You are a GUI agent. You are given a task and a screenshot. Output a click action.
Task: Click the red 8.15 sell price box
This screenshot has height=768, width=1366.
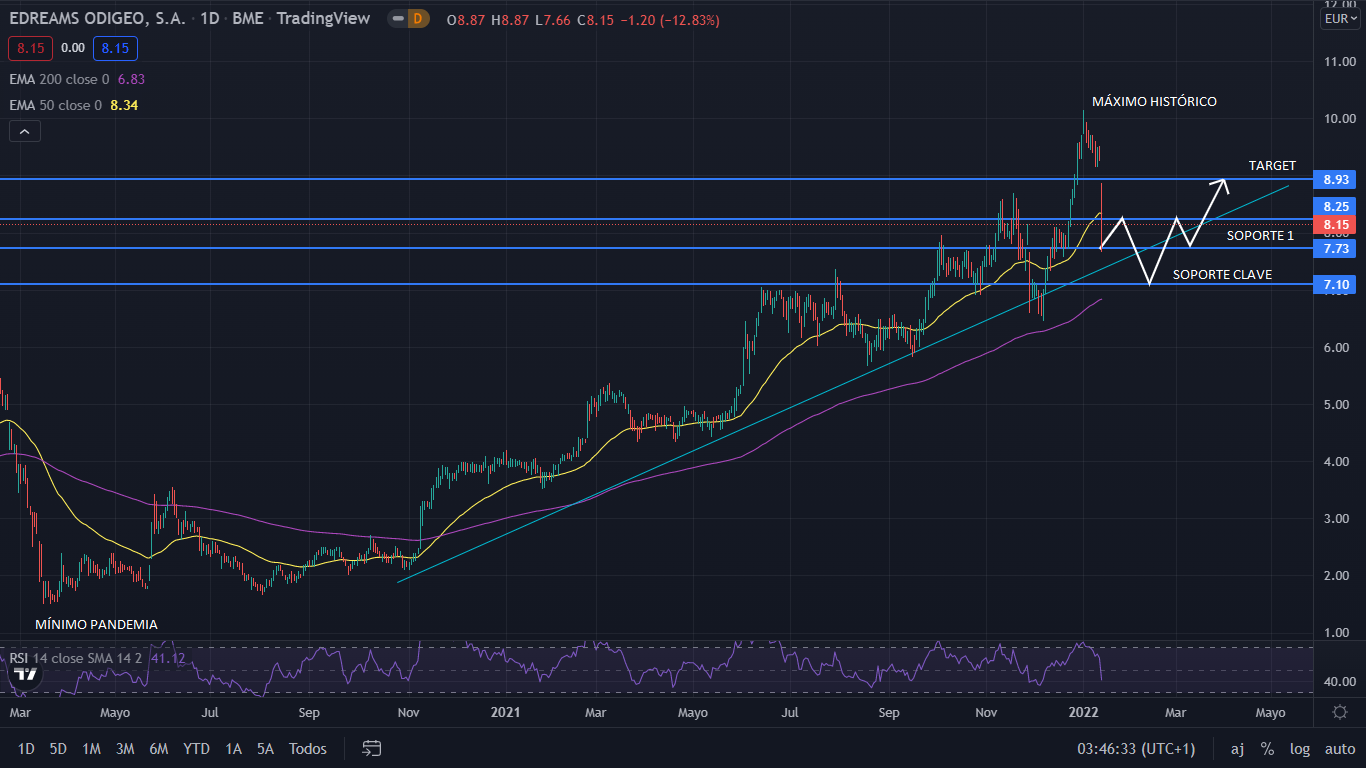[x=32, y=47]
